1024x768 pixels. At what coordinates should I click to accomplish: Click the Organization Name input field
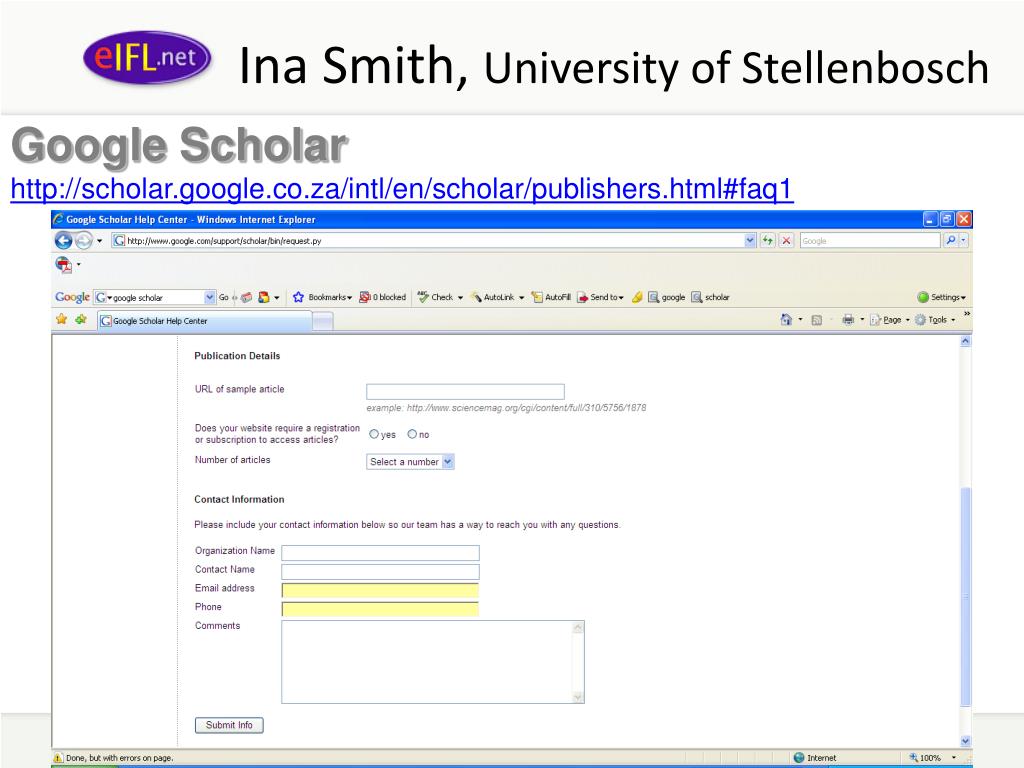click(x=380, y=552)
